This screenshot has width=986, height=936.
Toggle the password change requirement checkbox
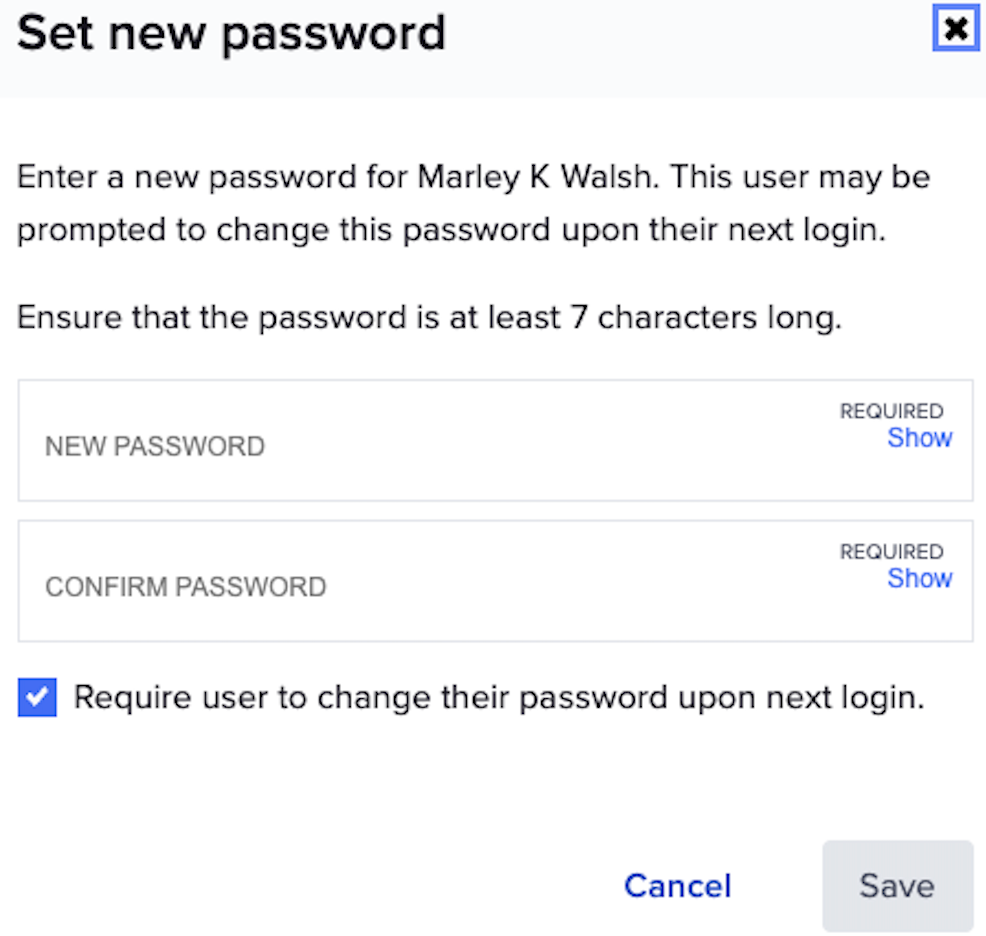[x=37, y=697]
